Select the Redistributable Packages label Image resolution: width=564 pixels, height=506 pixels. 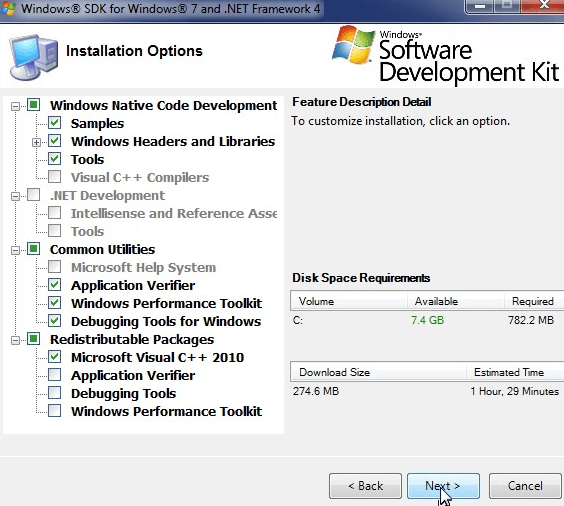pos(132,339)
